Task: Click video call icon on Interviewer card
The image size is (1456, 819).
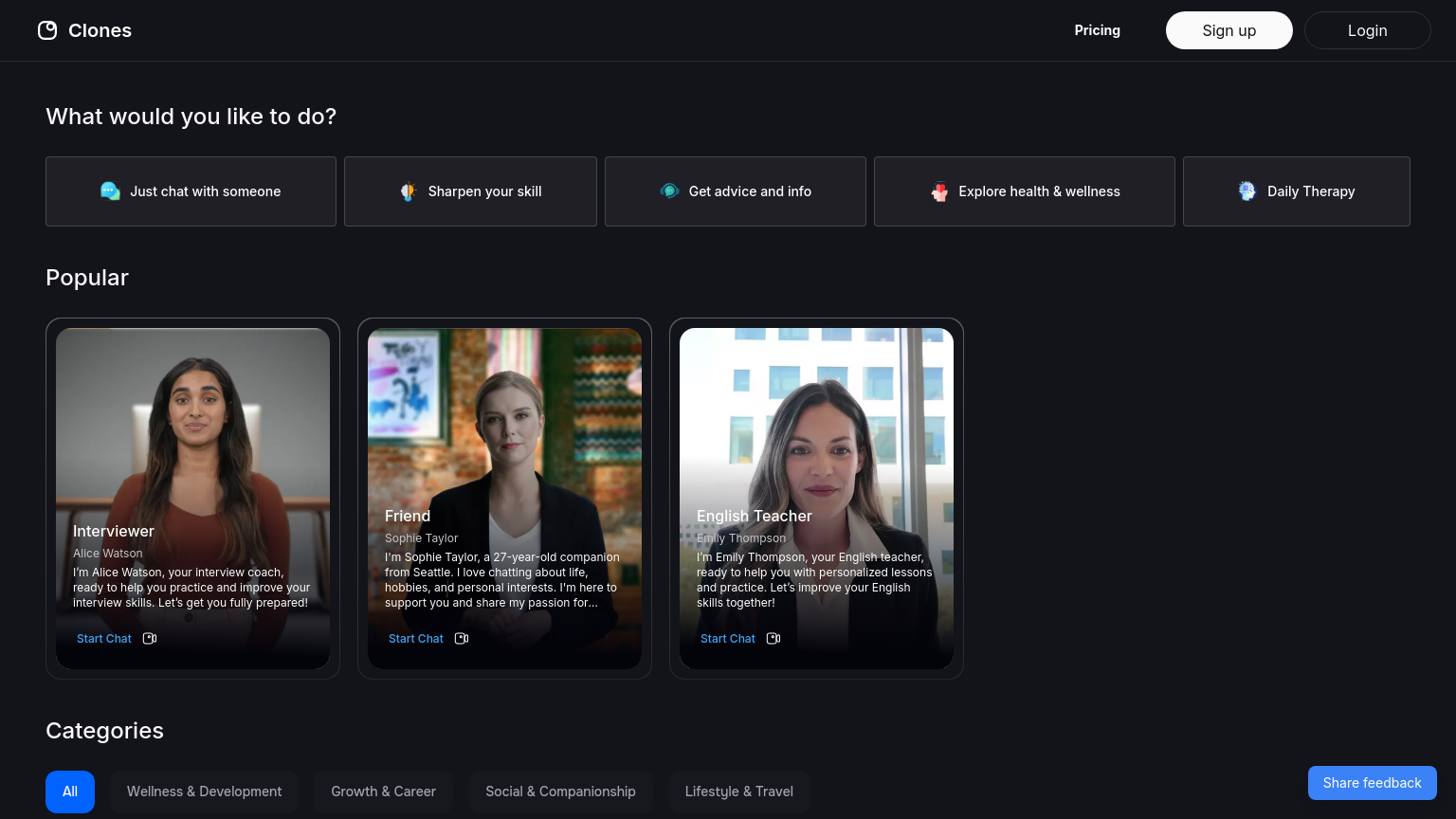Action: click(x=150, y=639)
